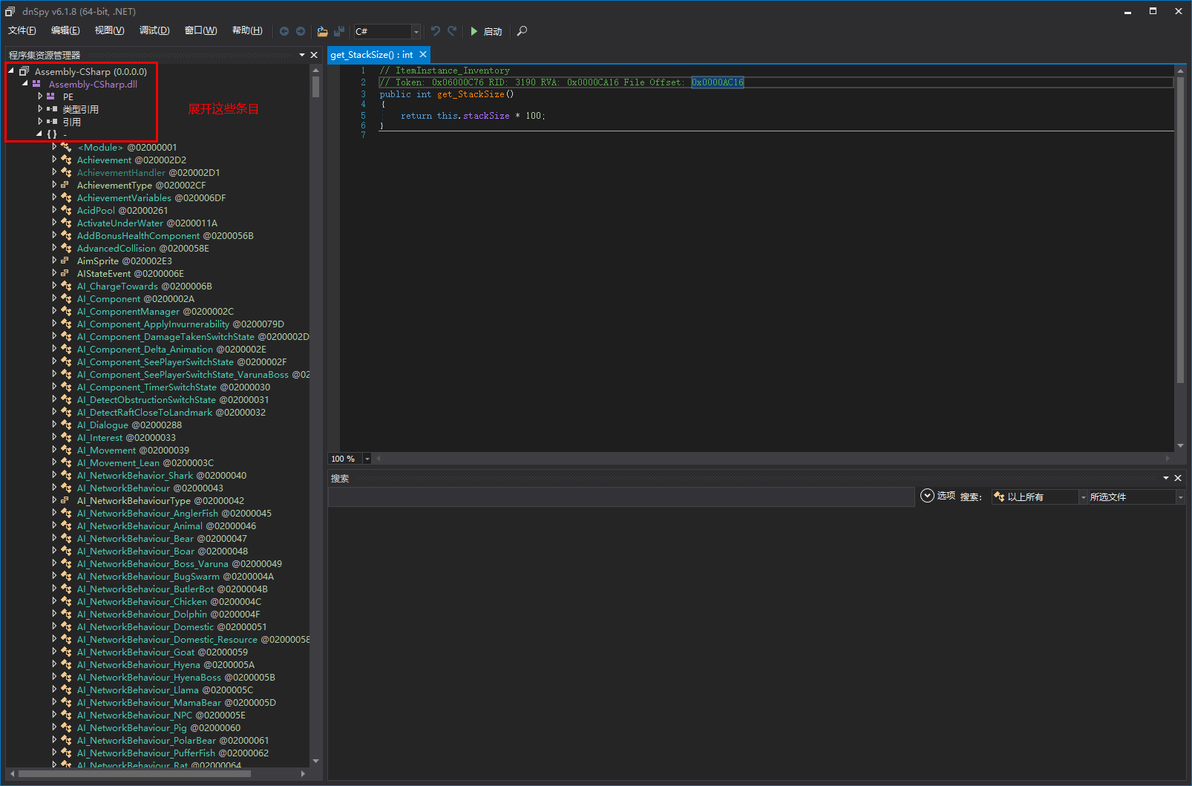Click the redo icon in toolbar
The width and height of the screenshot is (1192, 786).
tap(452, 31)
